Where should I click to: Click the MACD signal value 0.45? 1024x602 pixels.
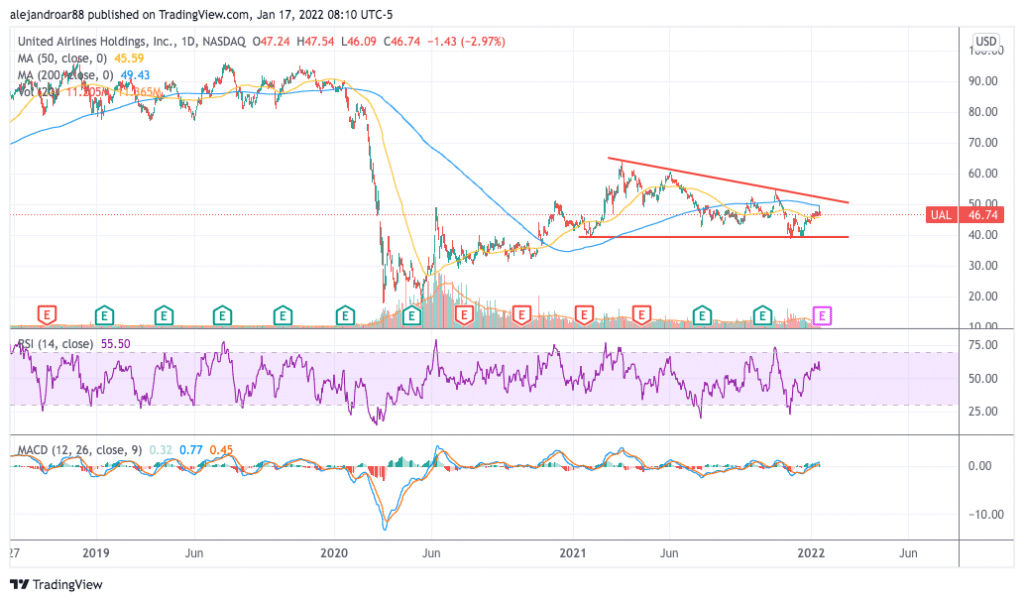(x=221, y=450)
